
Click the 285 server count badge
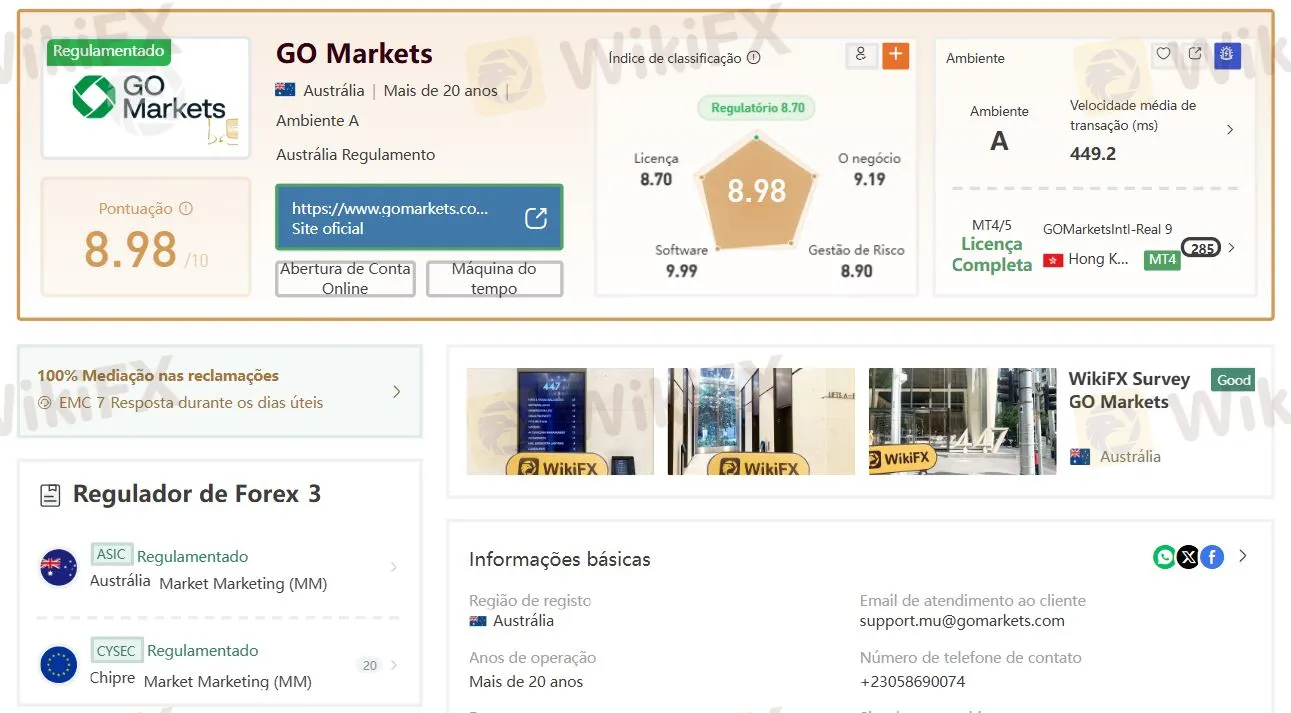[1201, 248]
